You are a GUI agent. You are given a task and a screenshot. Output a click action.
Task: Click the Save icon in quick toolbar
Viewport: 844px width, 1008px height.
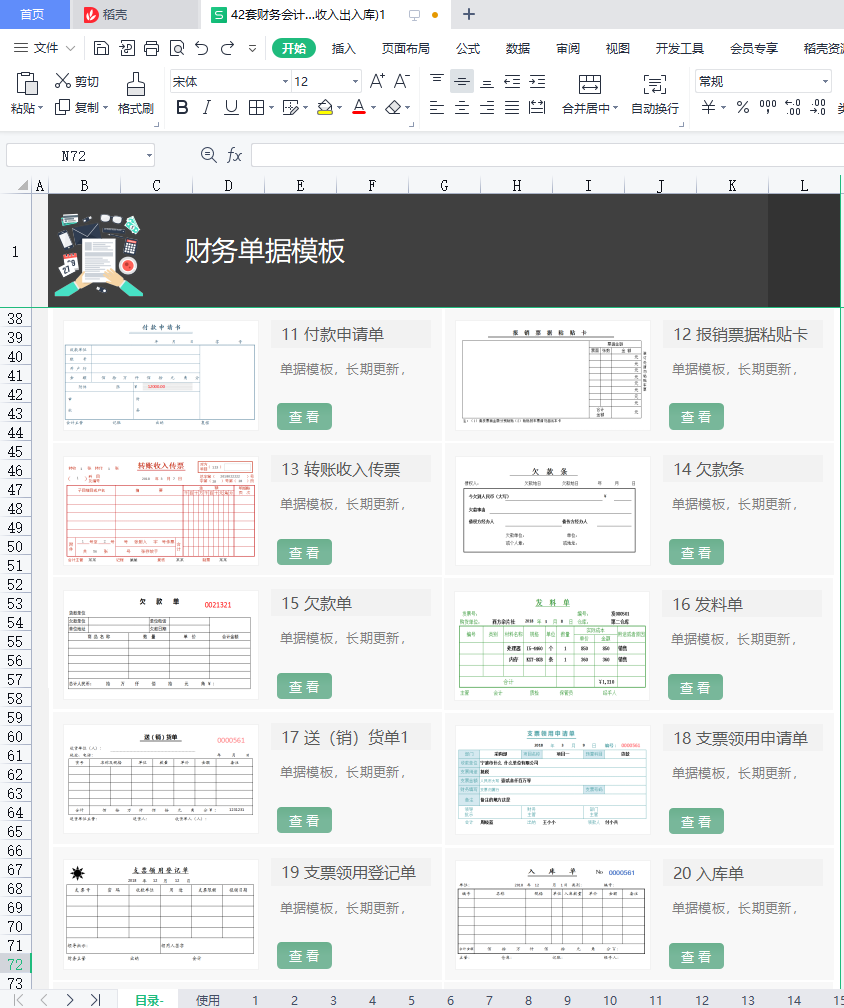[101, 48]
